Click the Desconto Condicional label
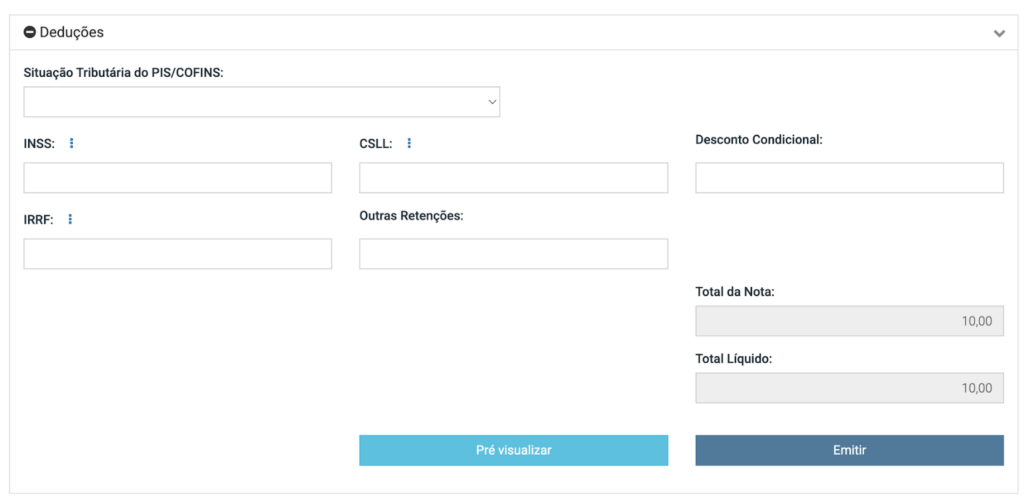1024x497 pixels. click(x=758, y=139)
